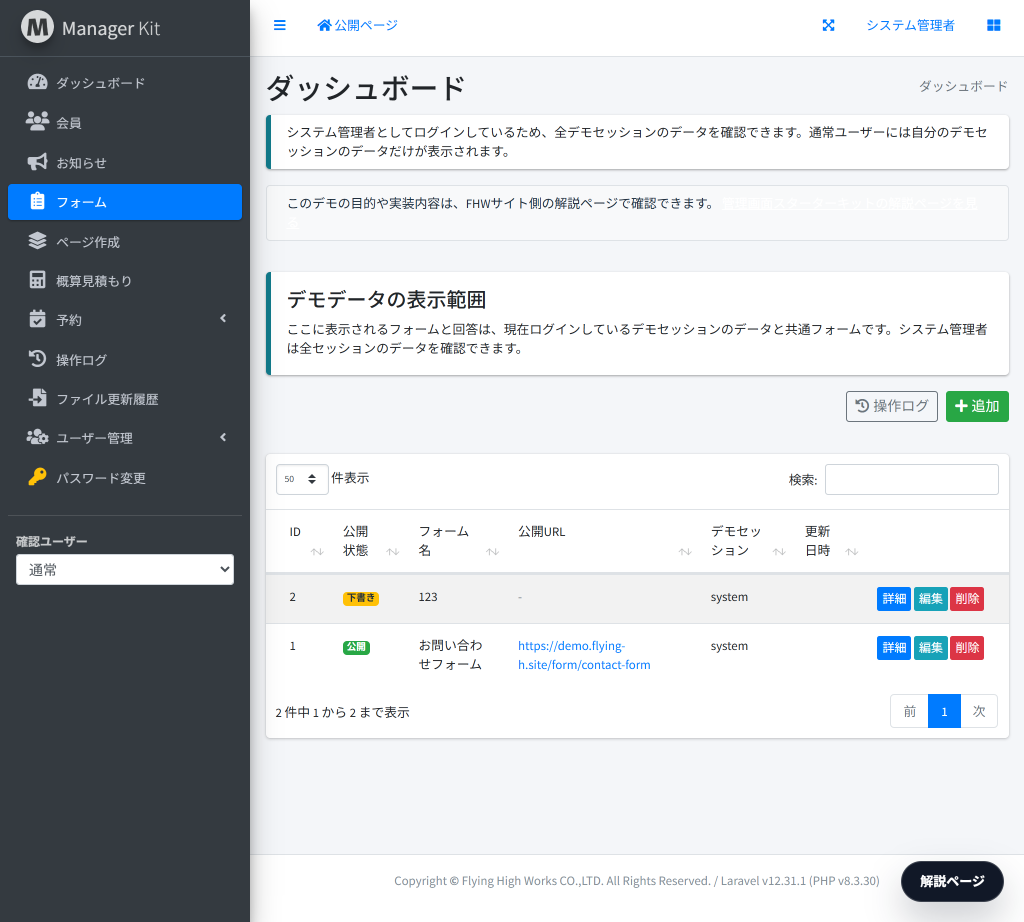Focus the 検索 search field
Screen dimensions: 1024x922
point(912,479)
